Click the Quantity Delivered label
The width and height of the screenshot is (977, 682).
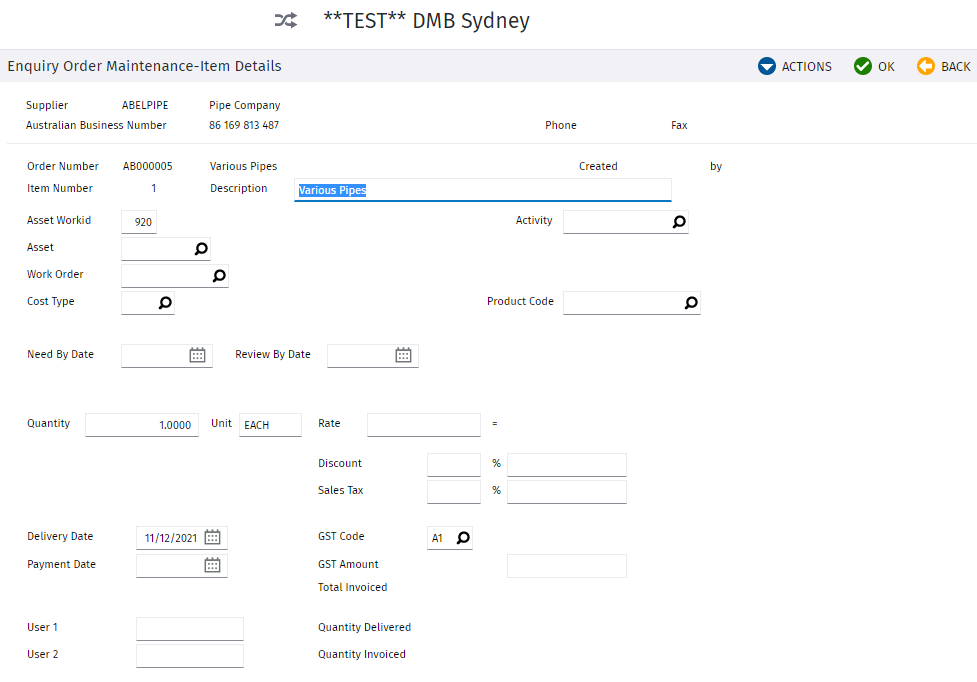pyautogui.click(x=365, y=627)
